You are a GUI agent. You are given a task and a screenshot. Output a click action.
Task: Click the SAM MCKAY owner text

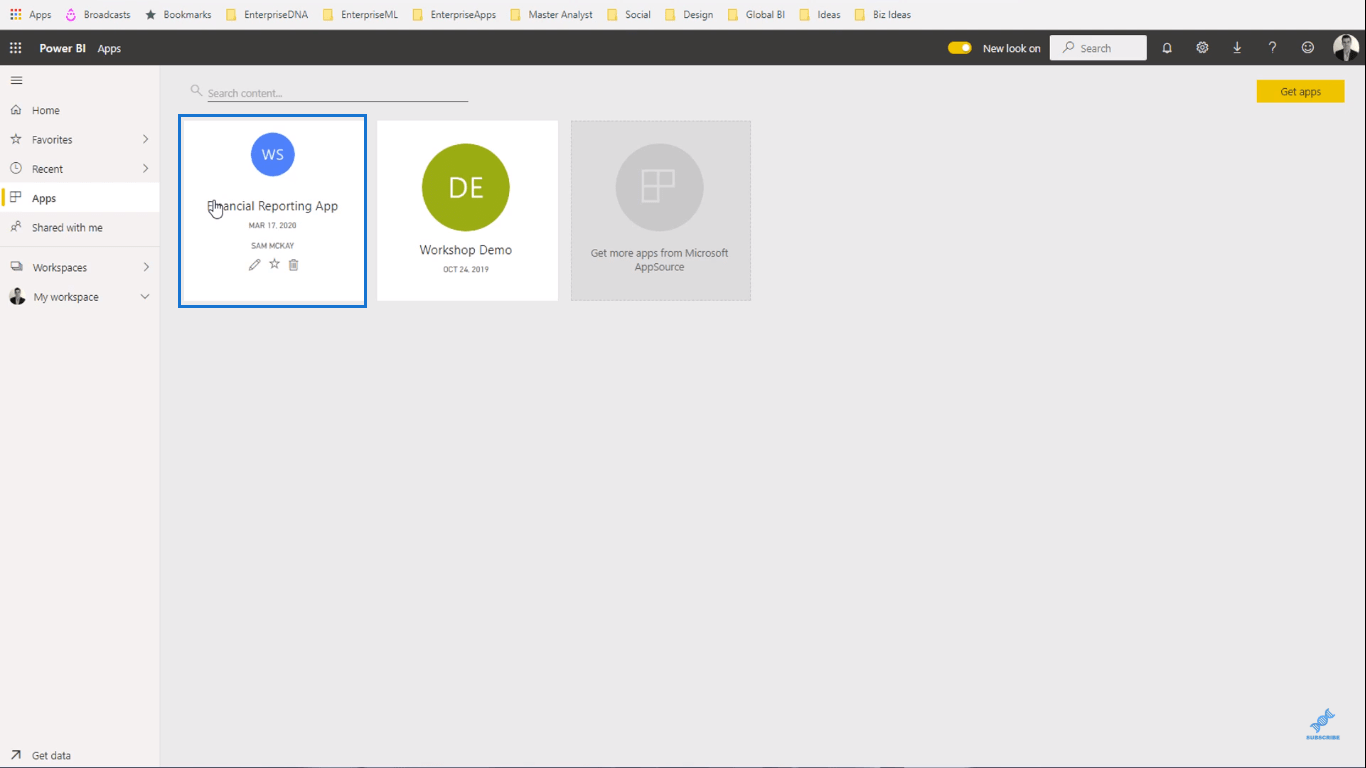[272, 246]
